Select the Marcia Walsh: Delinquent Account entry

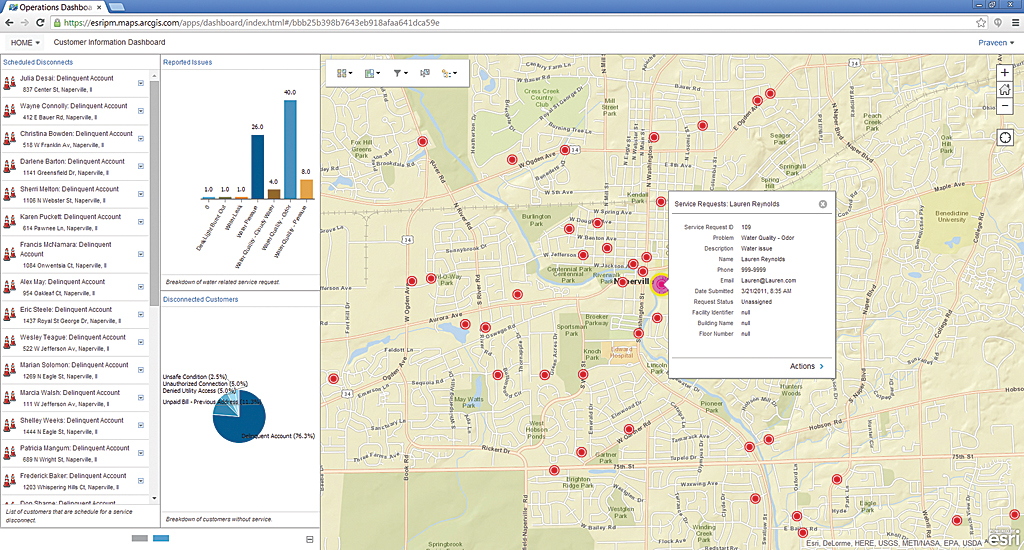coord(74,398)
